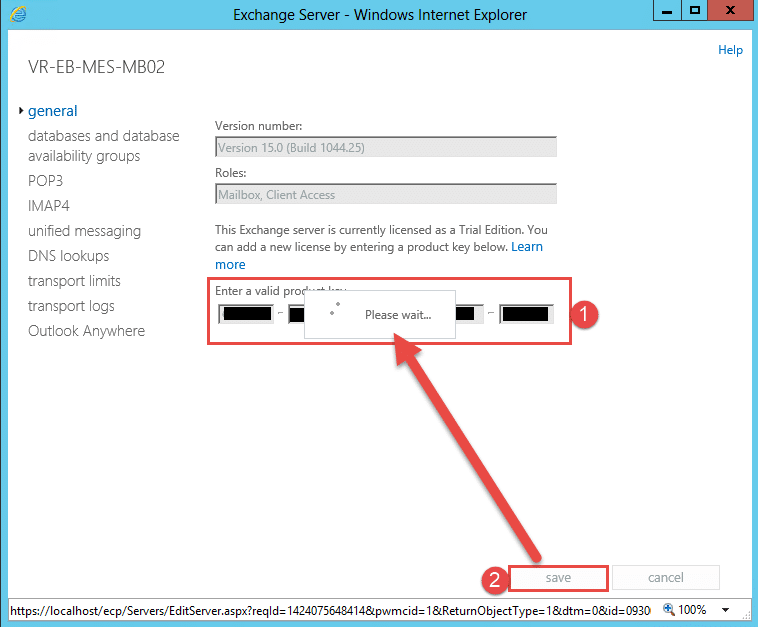The width and height of the screenshot is (758, 627).
Task: Open the zoom level dropdown arrow
Action: tap(725, 610)
